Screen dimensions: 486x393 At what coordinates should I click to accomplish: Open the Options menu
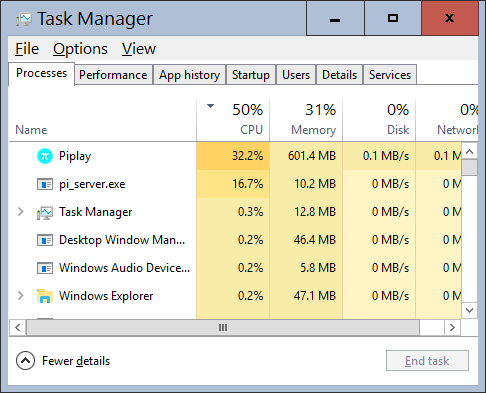80,49
